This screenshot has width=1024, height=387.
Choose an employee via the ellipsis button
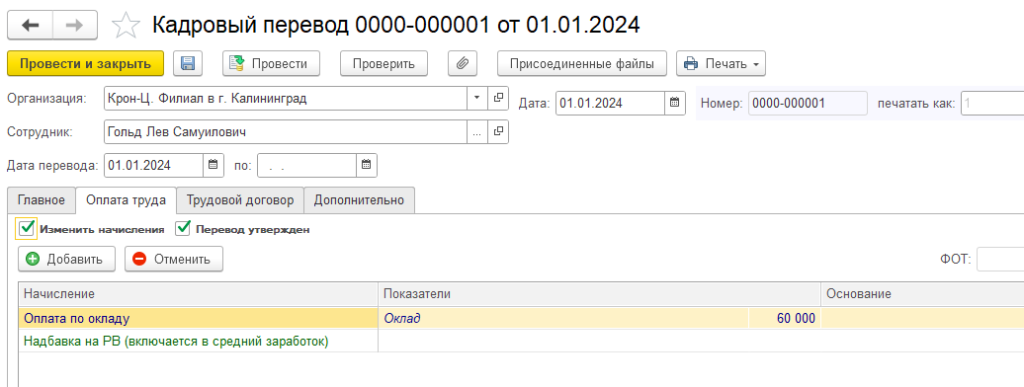(477, 131)
